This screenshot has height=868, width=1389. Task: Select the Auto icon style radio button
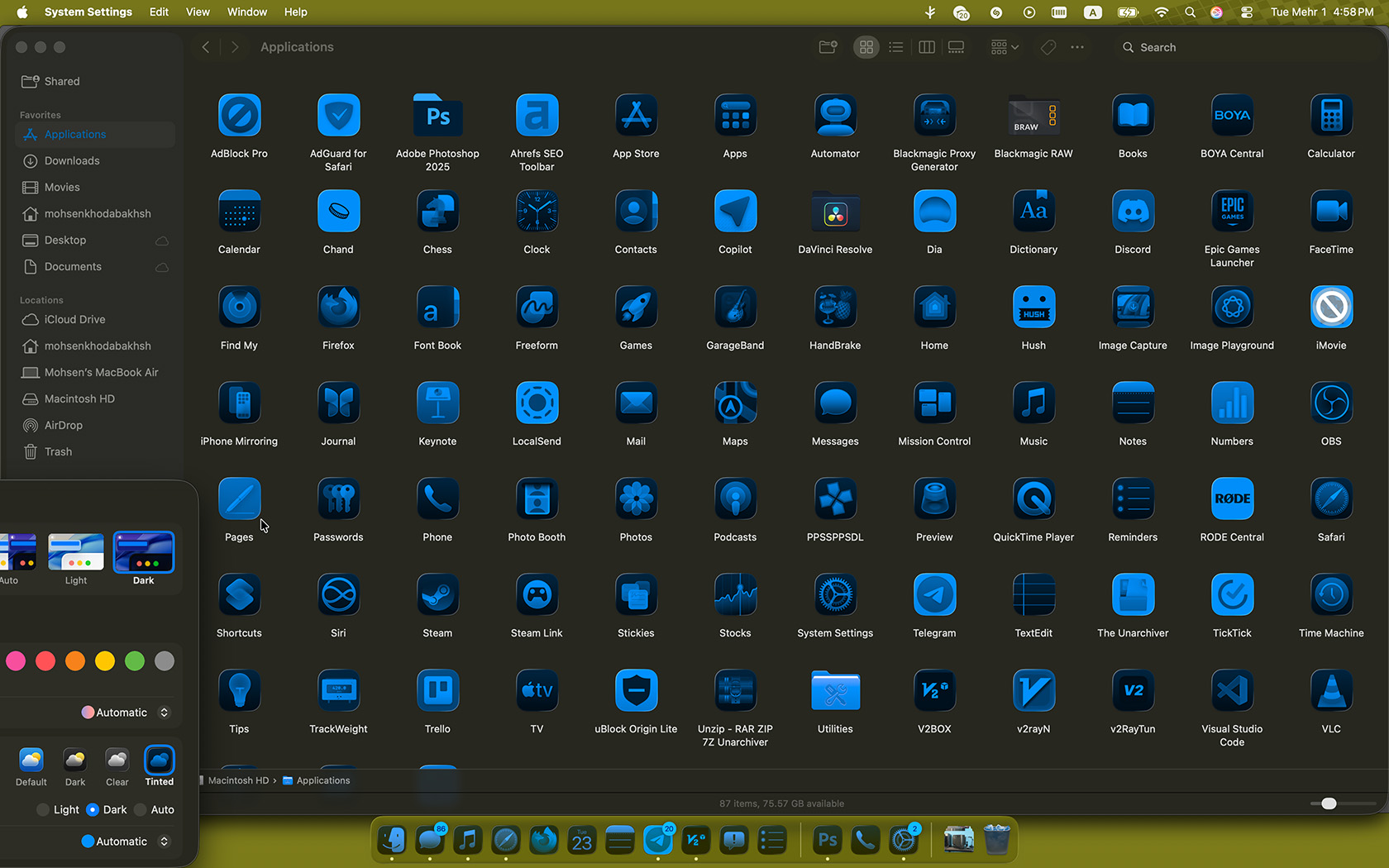point(141,810)
